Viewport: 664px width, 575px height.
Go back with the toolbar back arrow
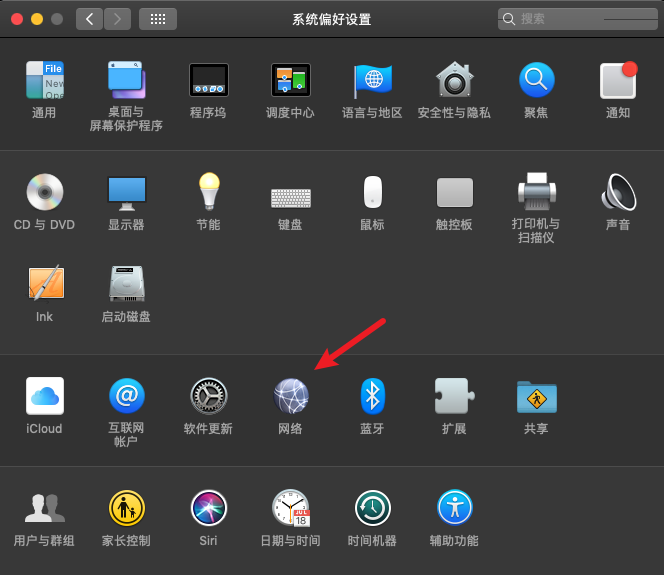point(90,18)
